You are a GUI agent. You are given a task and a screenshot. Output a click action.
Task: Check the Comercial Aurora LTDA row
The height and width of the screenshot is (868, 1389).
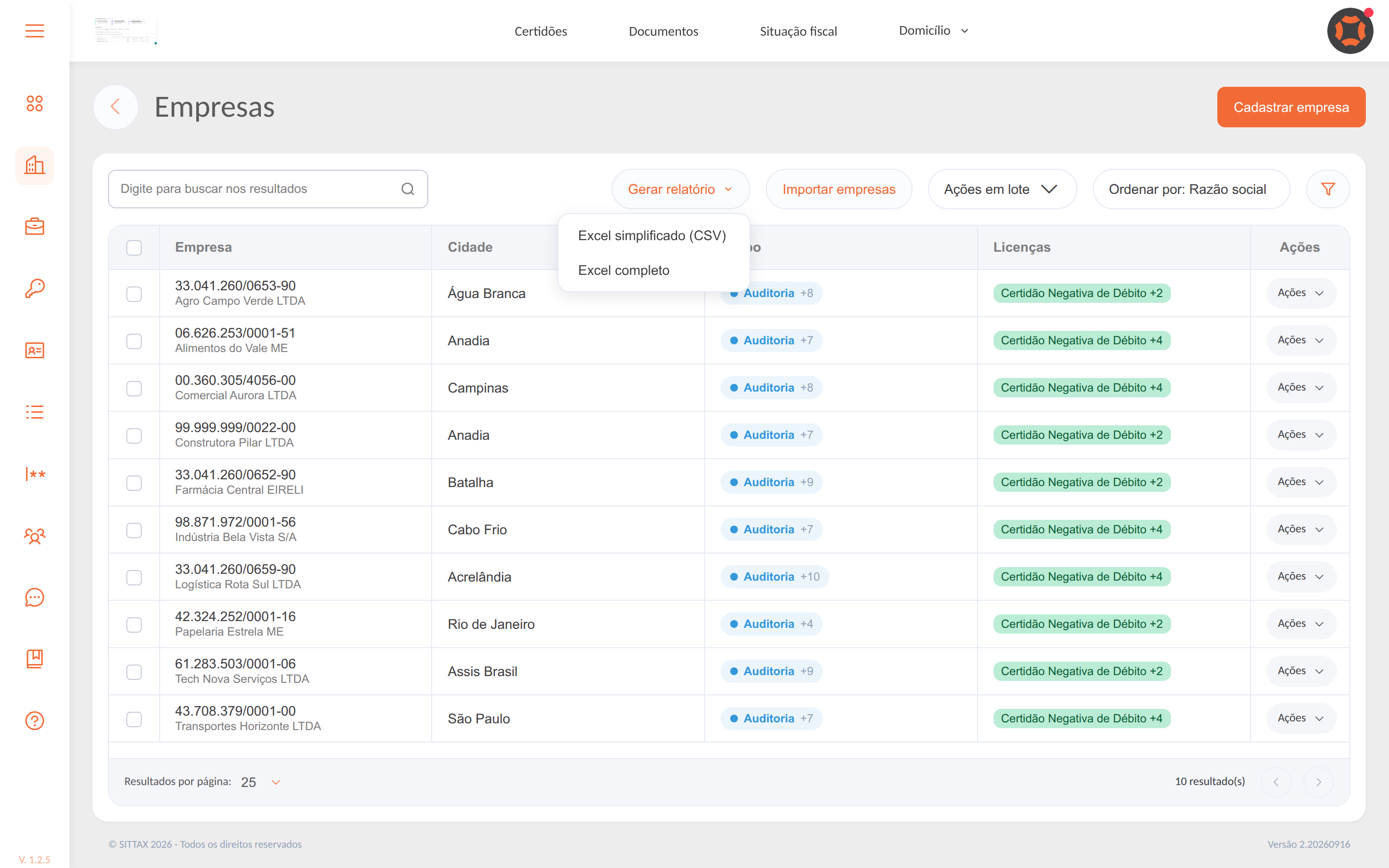click(134, 389)
